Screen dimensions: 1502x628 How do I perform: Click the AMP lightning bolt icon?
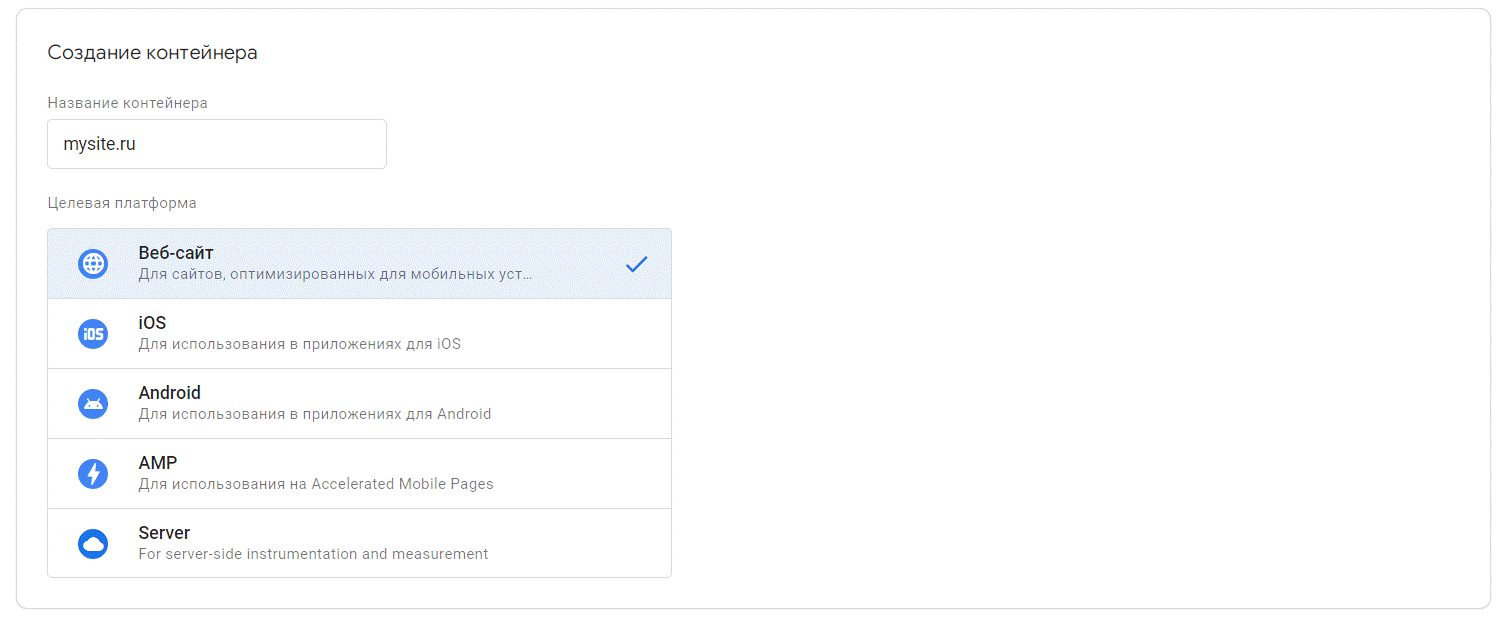[93, 474]
